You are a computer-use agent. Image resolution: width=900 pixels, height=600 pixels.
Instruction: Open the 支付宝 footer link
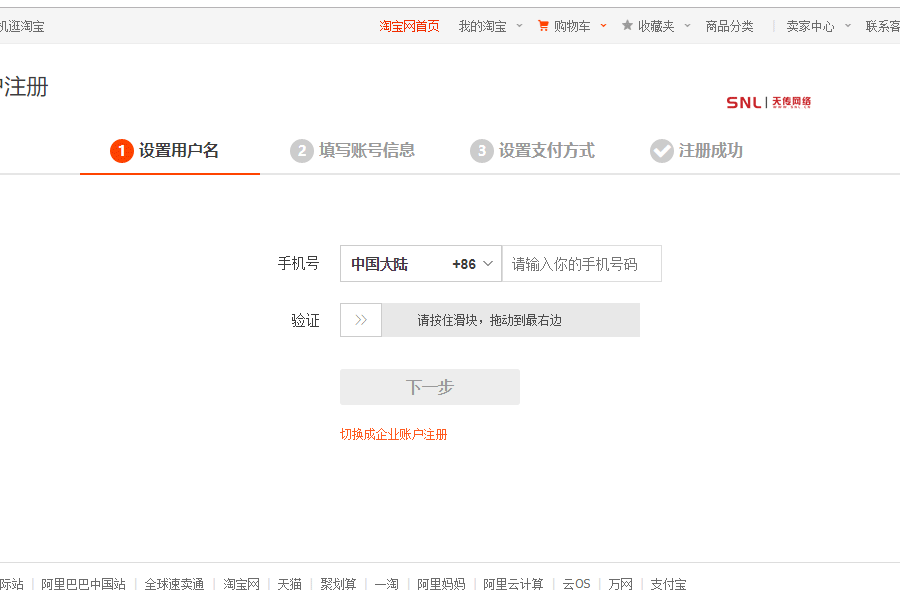[668, 584]
